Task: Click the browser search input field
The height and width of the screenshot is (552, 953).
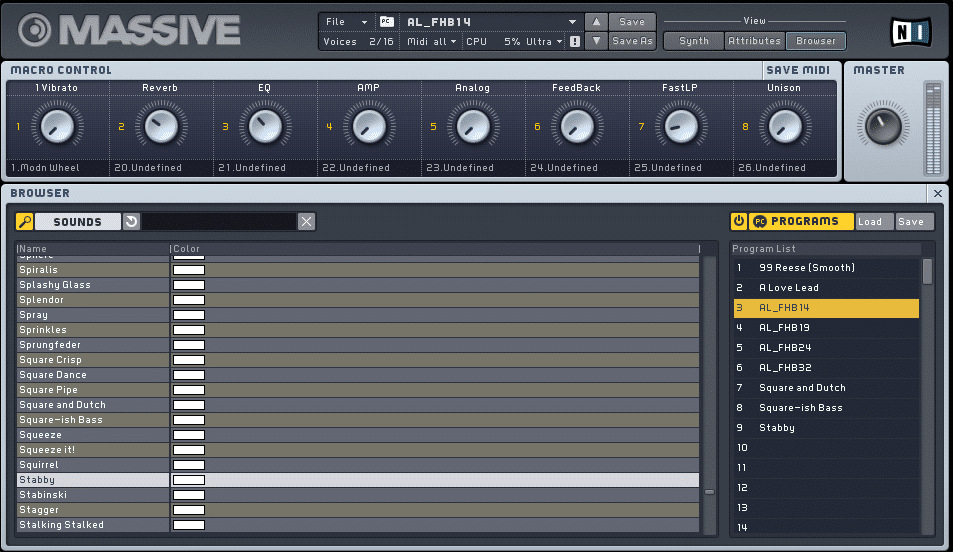Action: (219, 221)
